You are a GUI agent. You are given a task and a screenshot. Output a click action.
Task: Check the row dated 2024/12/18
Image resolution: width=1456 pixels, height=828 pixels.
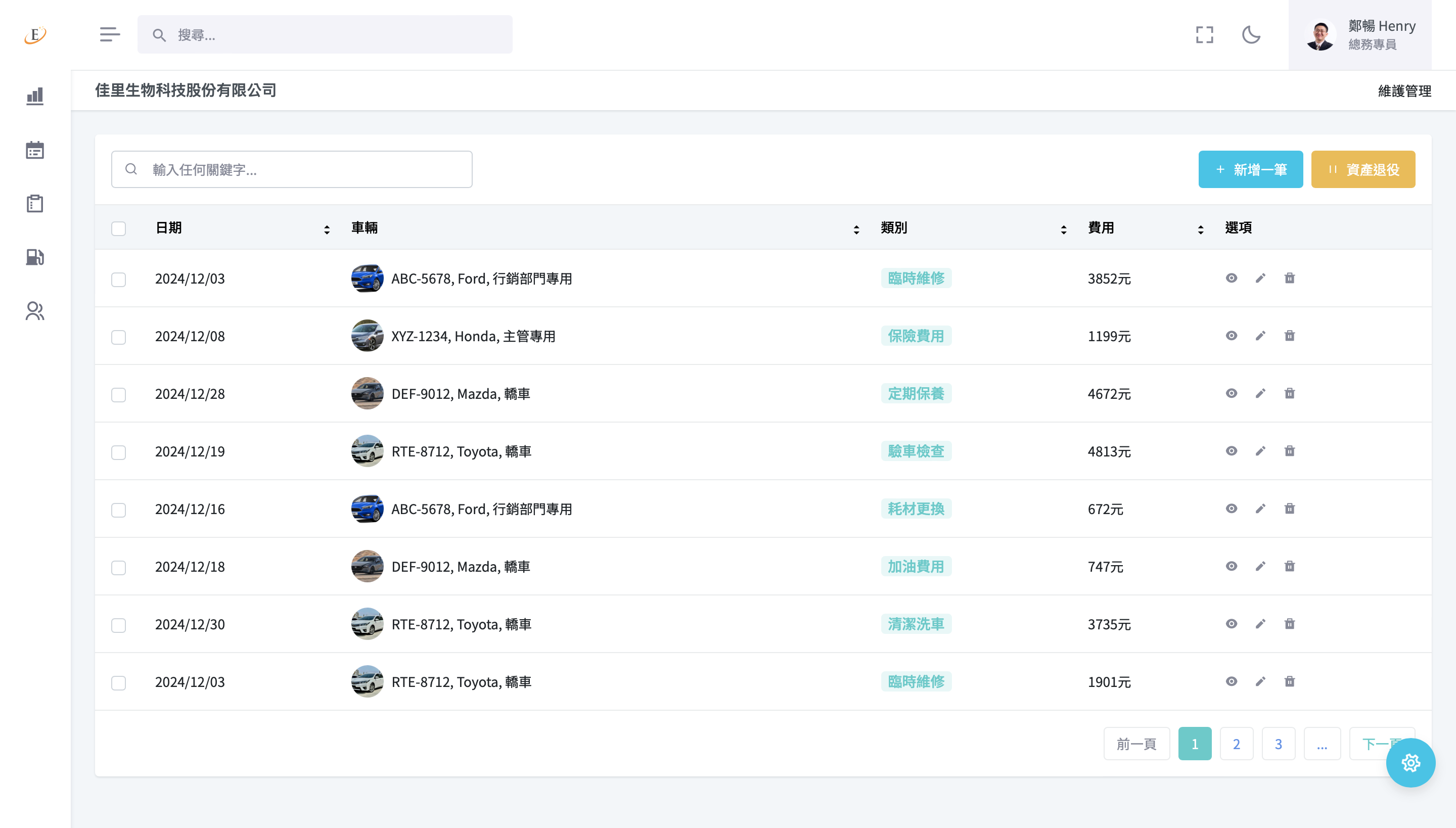point(118,568)
